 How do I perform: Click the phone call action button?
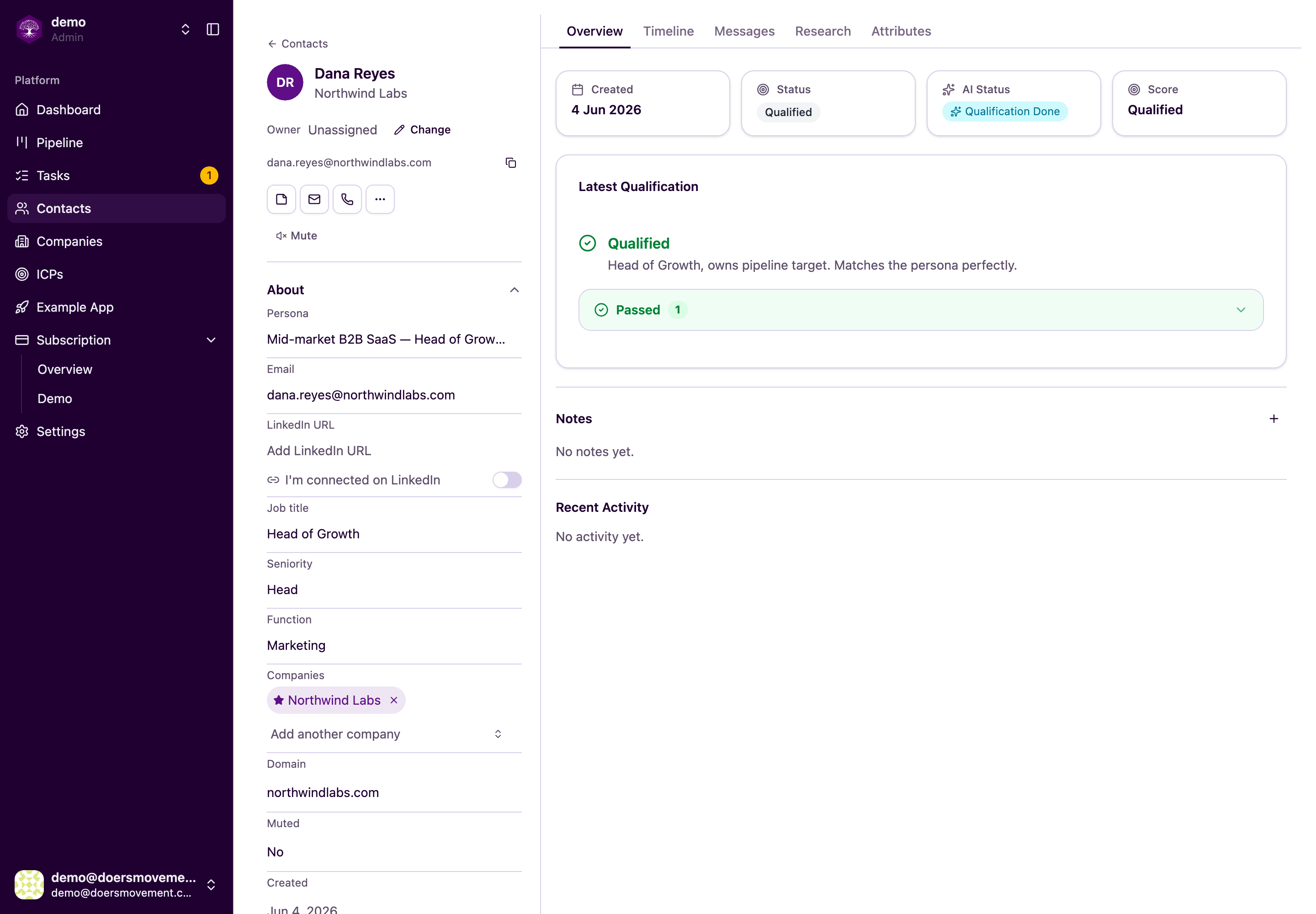pos(347,199)
